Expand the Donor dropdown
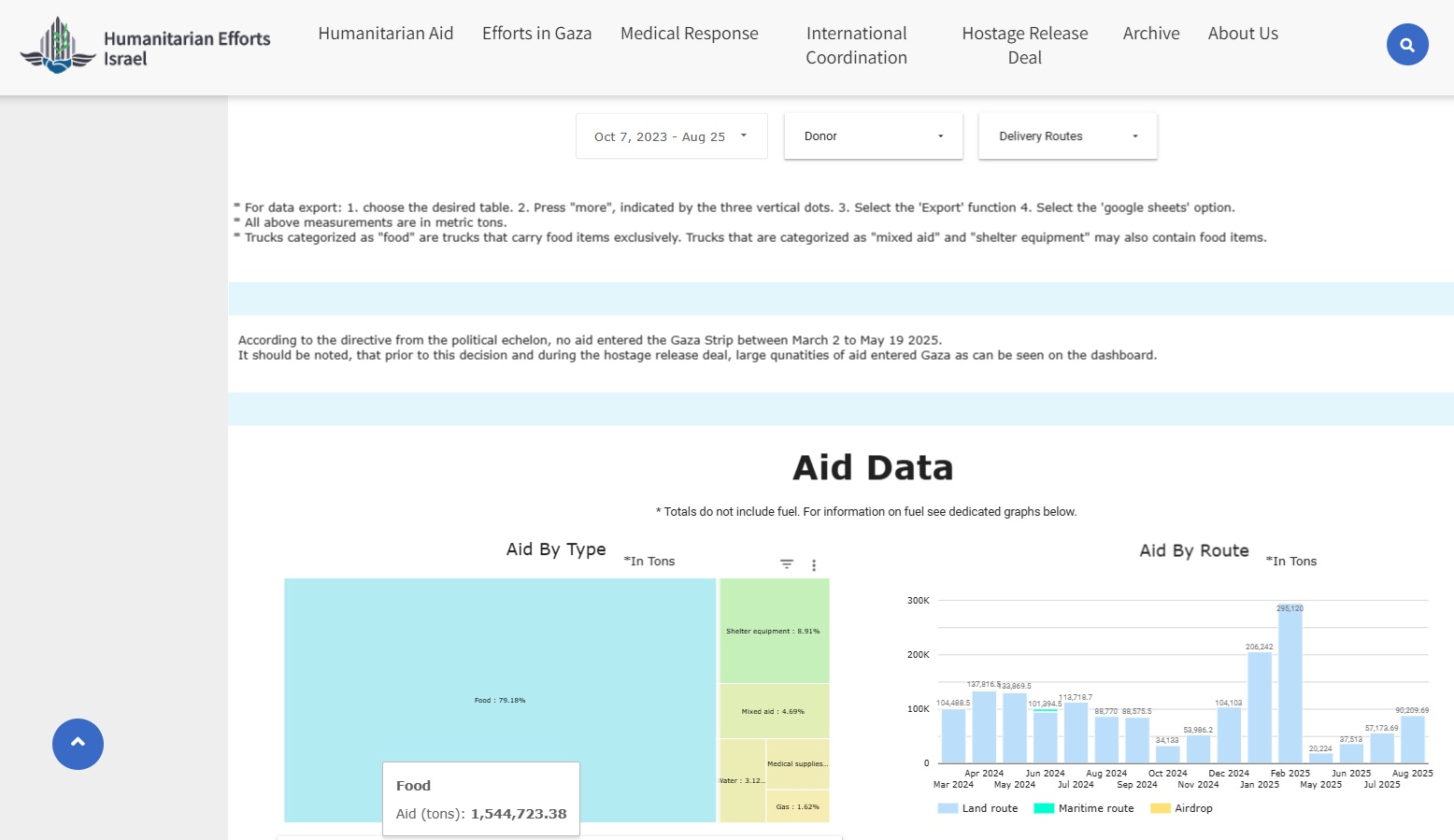This screenshot has height=840, width=1454. 873,136
